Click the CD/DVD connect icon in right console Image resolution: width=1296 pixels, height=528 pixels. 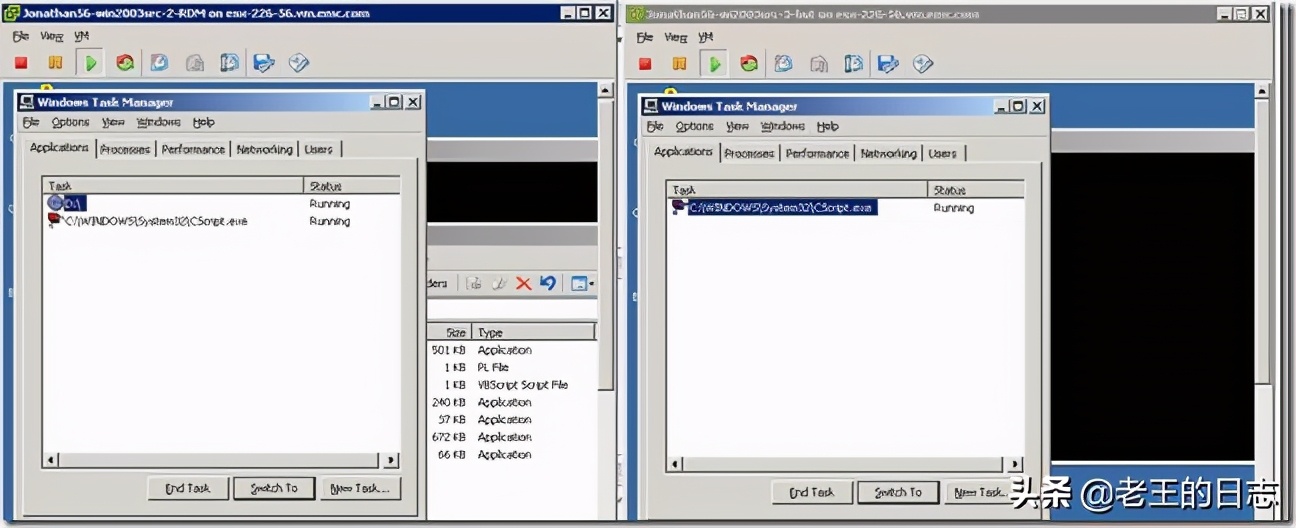click(x=923, y=64)
